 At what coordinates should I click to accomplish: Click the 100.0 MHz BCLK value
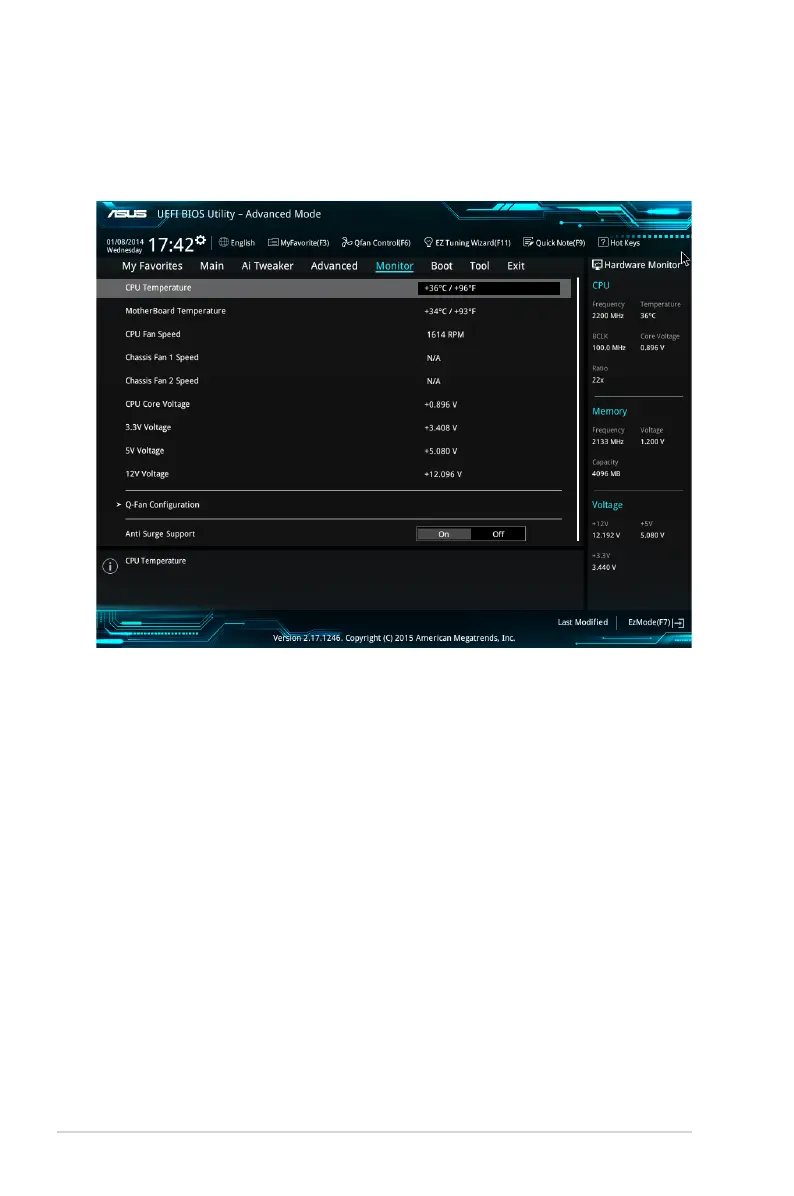tap(609, 348)
